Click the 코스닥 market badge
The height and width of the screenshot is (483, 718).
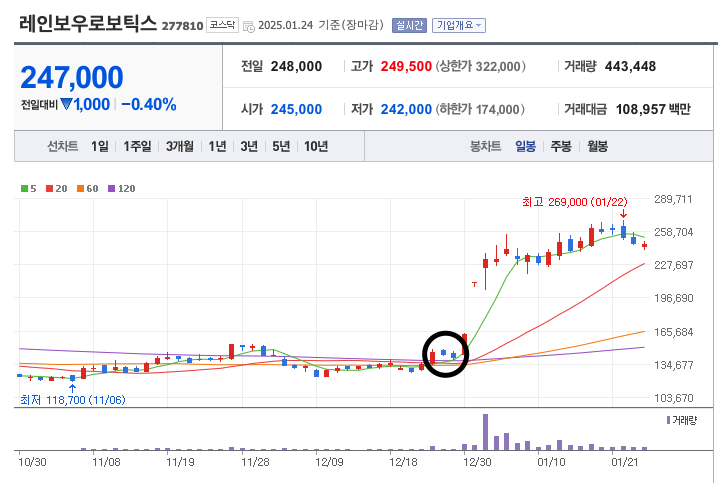point(223,25)
